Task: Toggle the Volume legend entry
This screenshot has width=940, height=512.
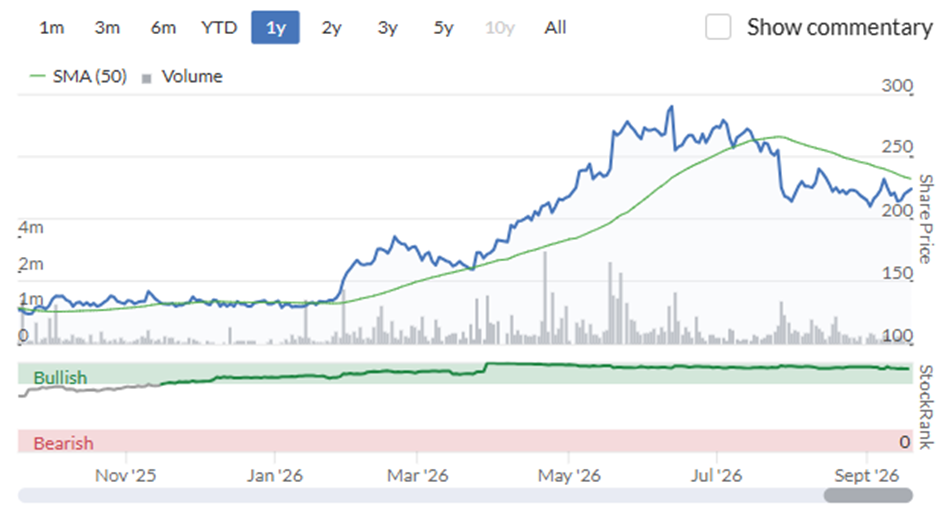Action: tap(182, 77)
